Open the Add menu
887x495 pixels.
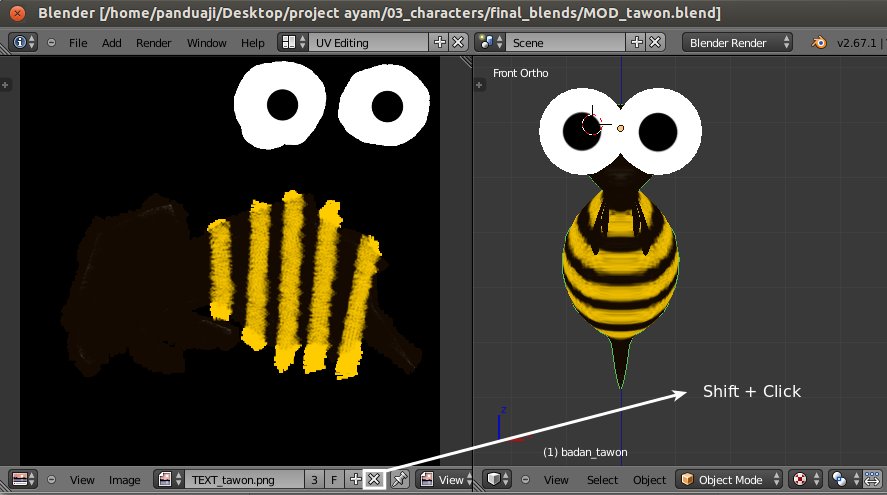tap(111, 43)
